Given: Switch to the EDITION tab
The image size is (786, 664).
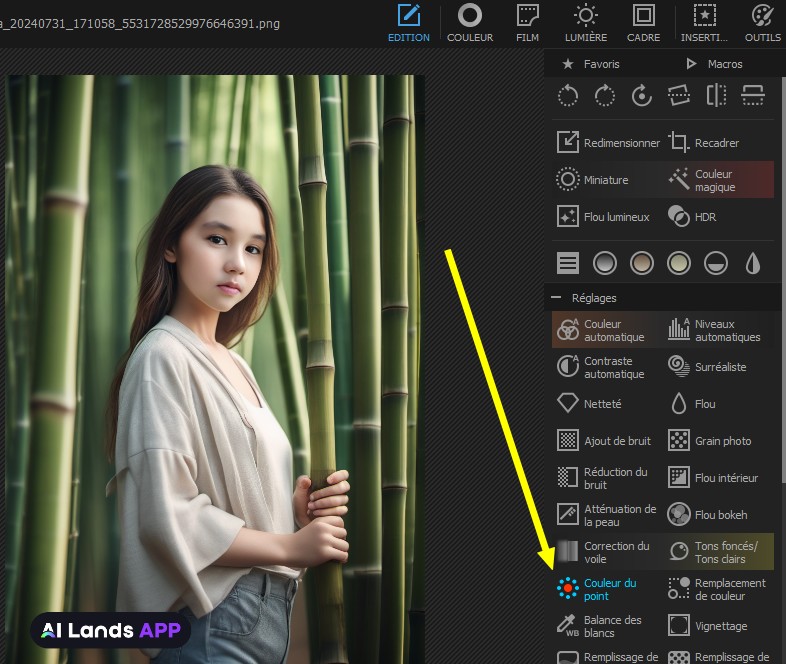Looking at the screenshot, I should tap(409, 23).
